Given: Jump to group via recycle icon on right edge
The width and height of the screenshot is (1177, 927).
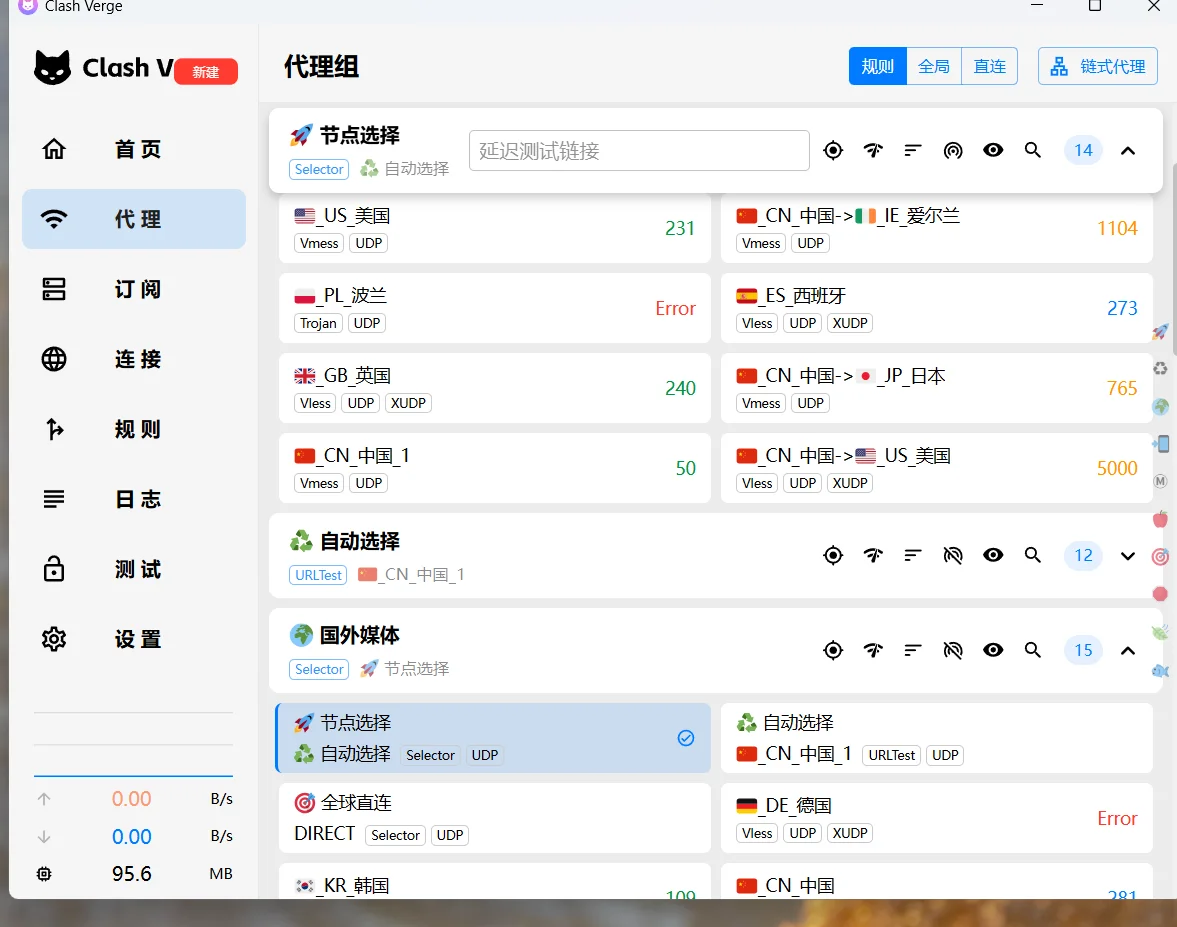Looking at the screenshot, I should point(1160,369).
